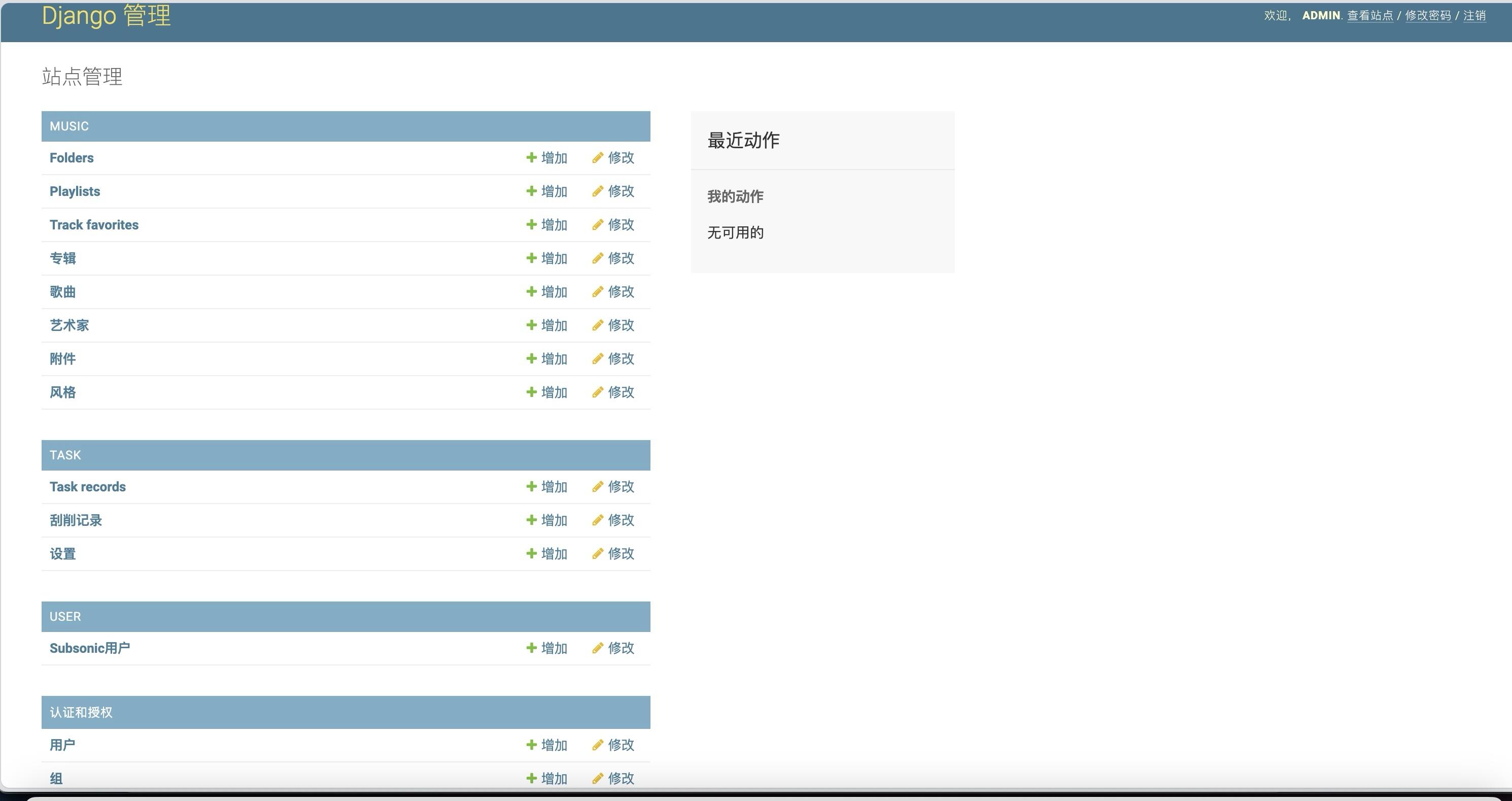Click the plus icon in 附件 row
This screenshot has width=1512, height=801.
[531, 358]
